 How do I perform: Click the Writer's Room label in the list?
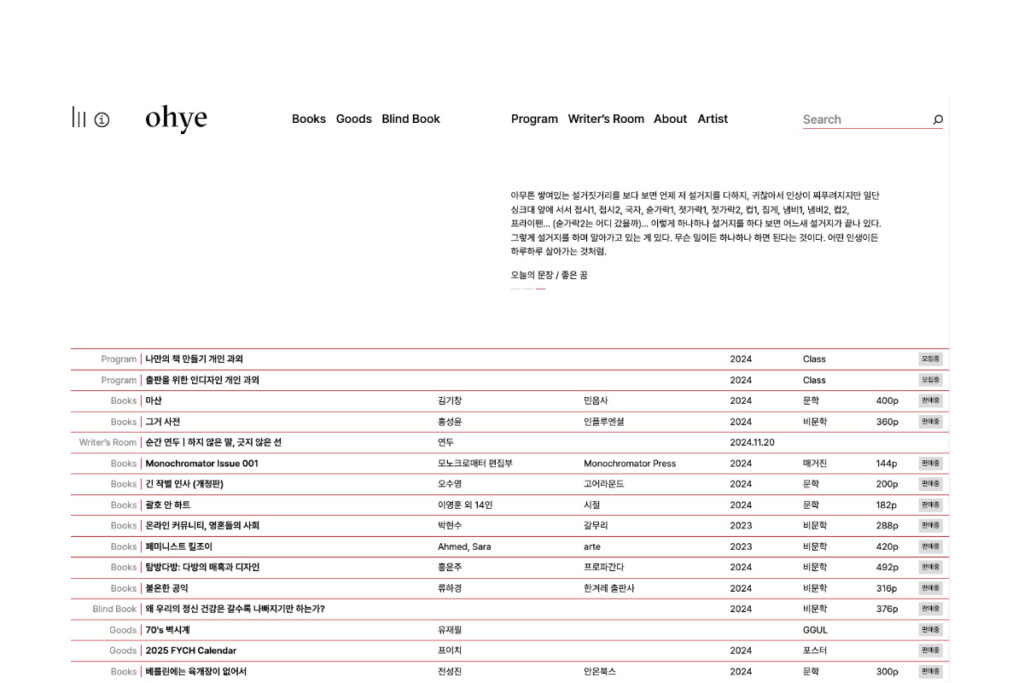pyautogui.click(x=108, y=443)
